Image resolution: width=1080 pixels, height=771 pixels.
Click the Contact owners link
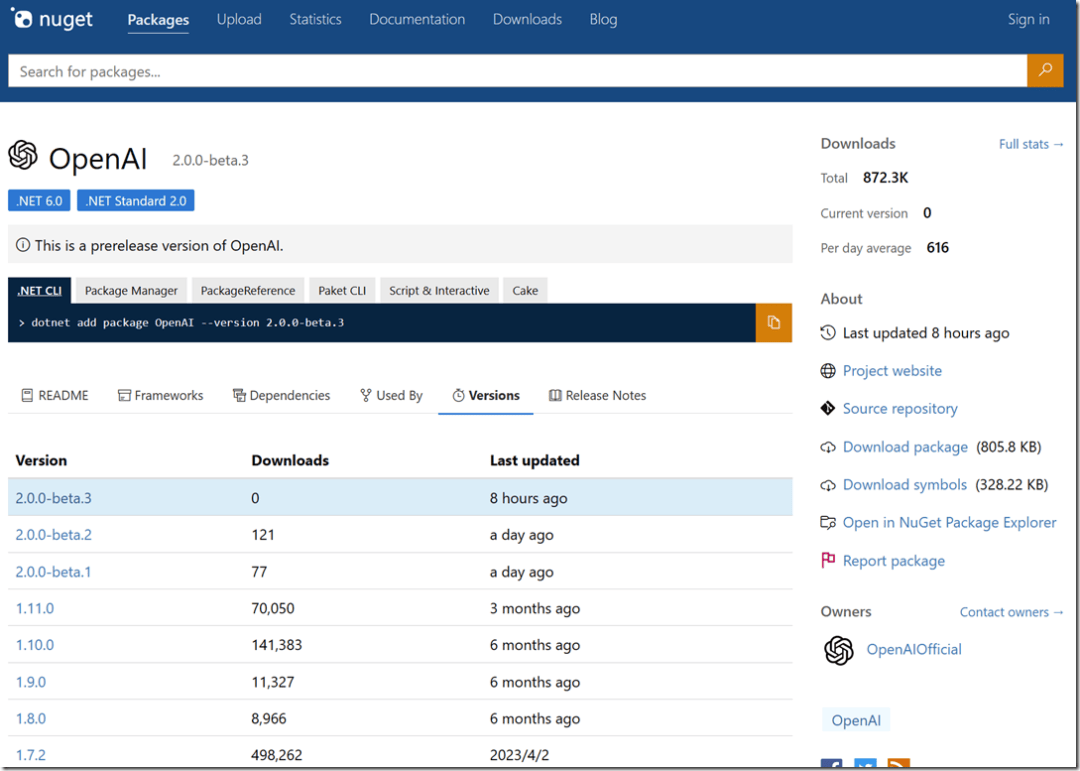(1011, 612)
